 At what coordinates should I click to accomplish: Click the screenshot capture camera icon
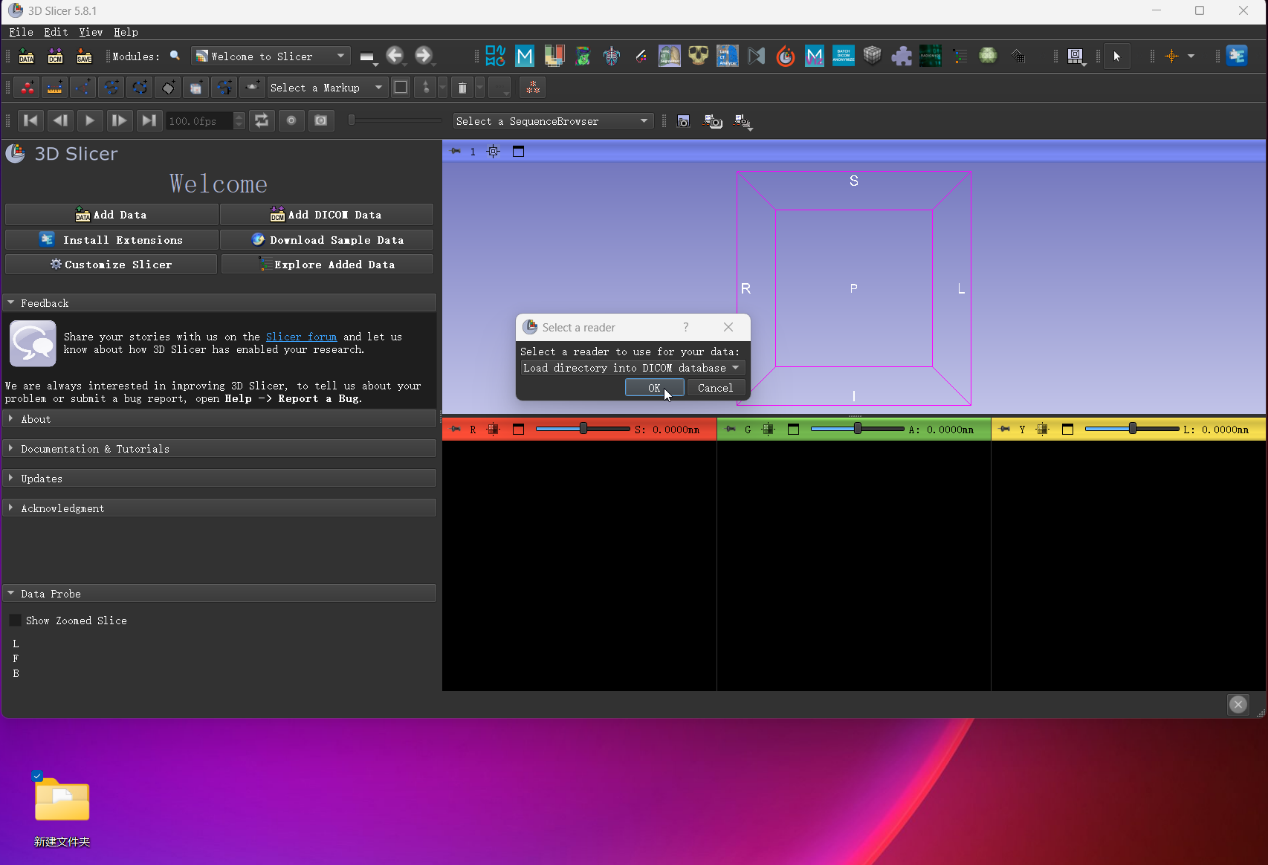pyautogui.click(x=684, y=121)
